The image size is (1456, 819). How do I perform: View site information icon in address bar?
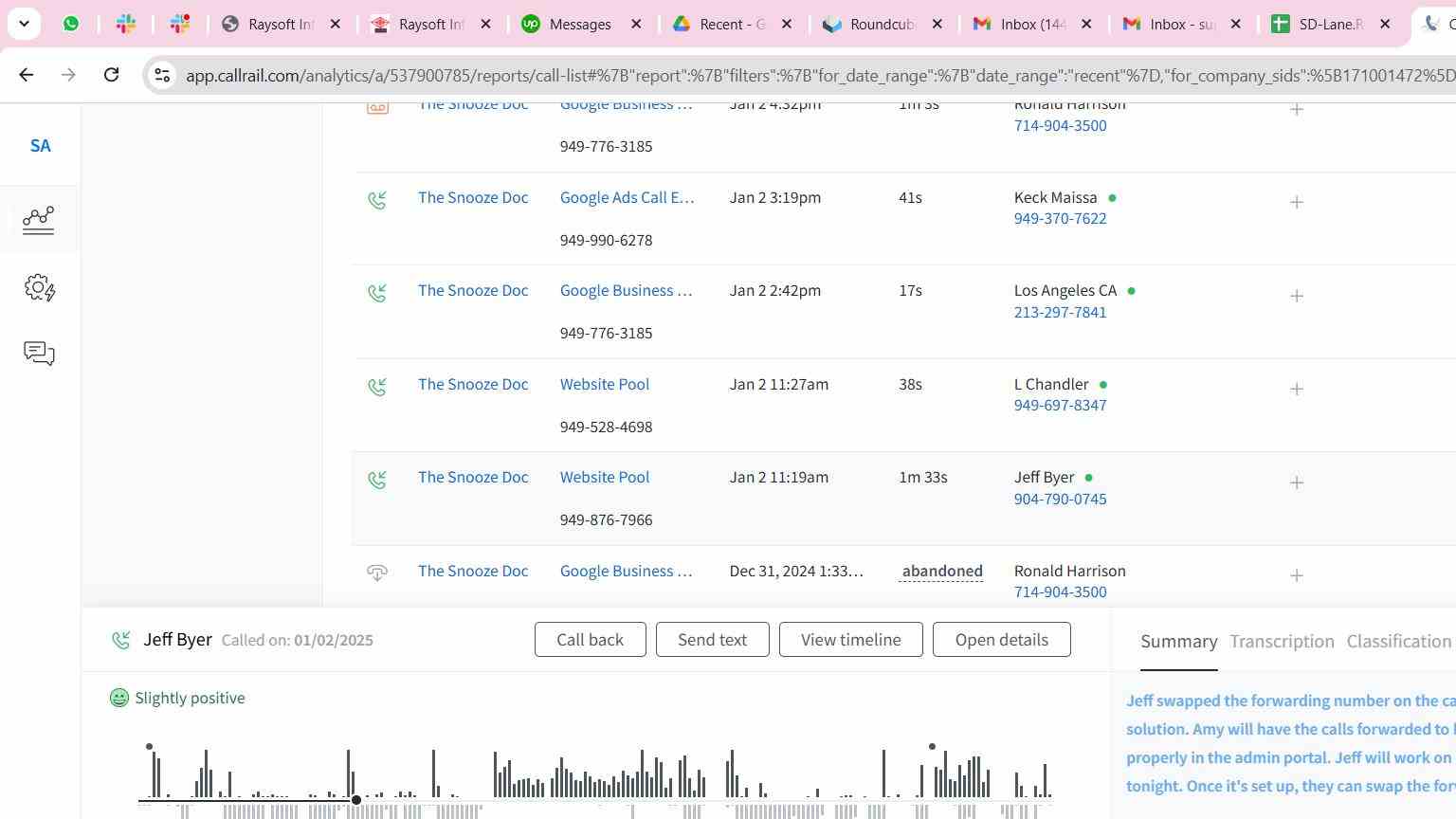162,75
